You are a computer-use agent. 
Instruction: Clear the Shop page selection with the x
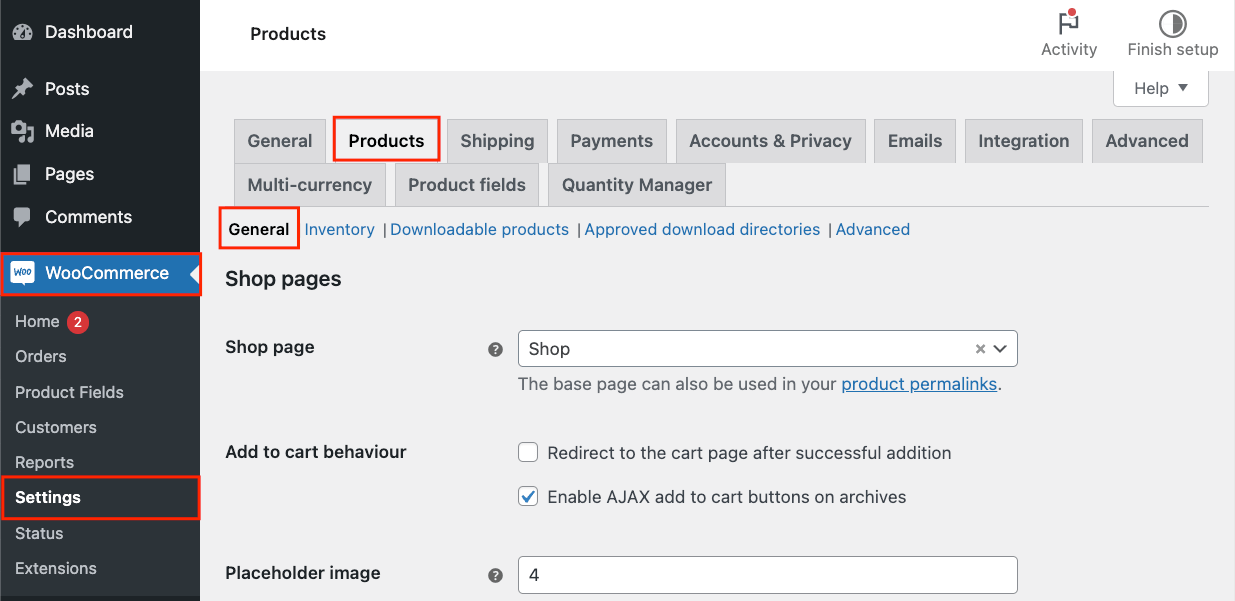(980, 349)
